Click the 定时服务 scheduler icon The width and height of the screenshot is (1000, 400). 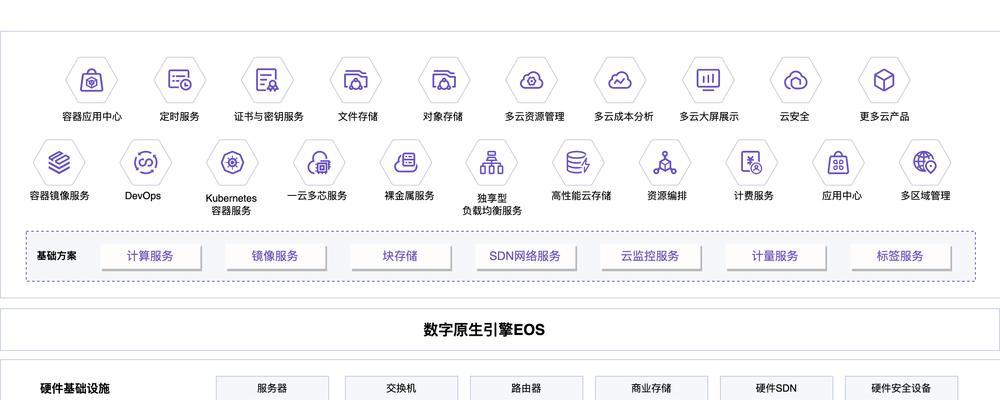179,80
